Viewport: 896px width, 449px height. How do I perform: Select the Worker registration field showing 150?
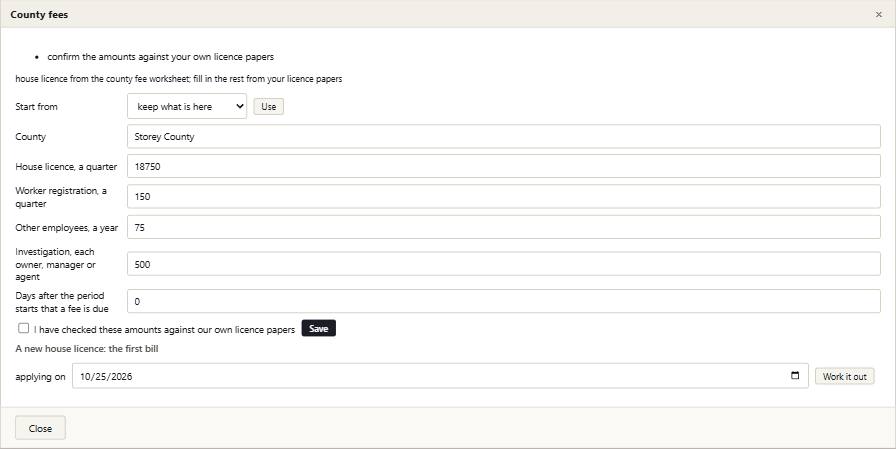(503, 197)
